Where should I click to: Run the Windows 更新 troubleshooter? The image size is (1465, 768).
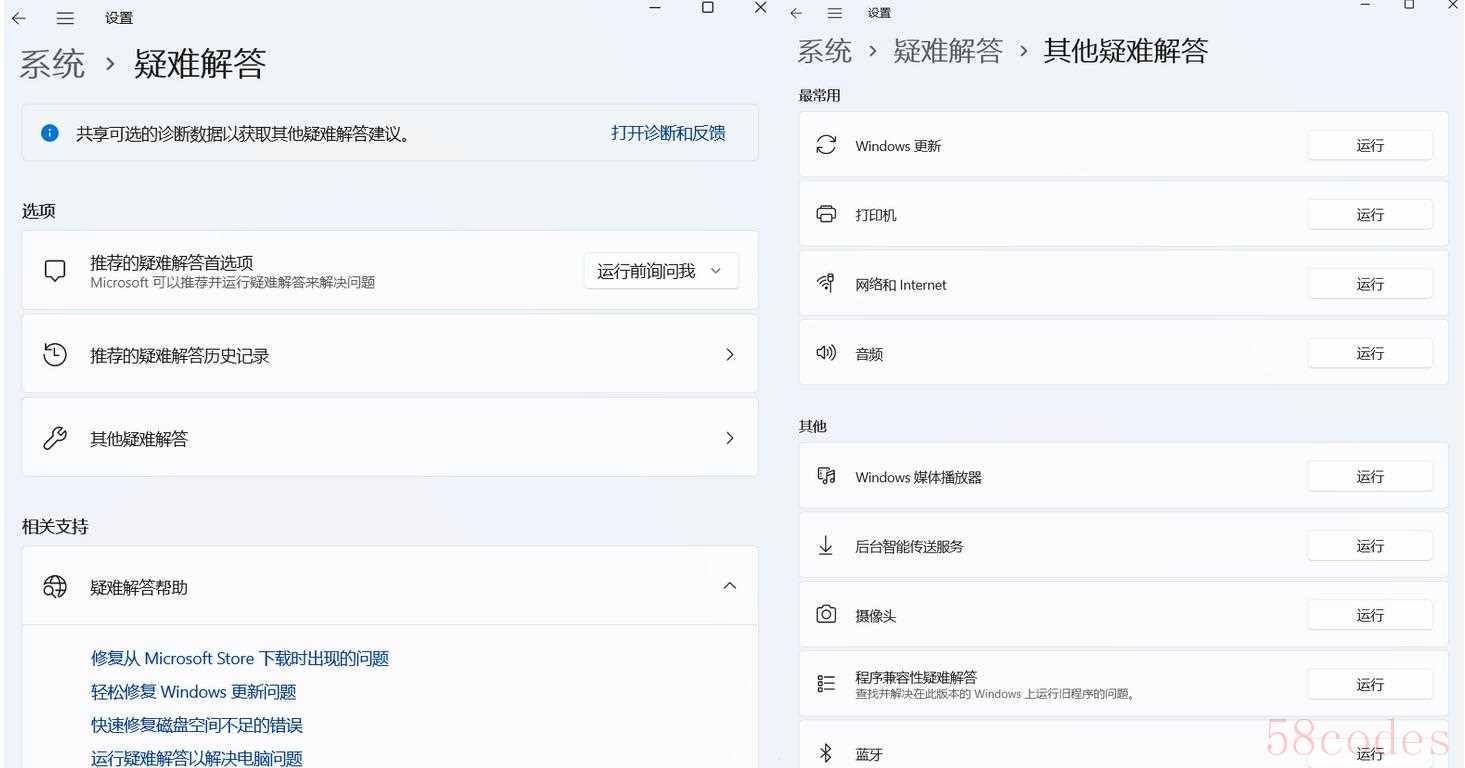pyautogui.click(x=1370, y=145)
